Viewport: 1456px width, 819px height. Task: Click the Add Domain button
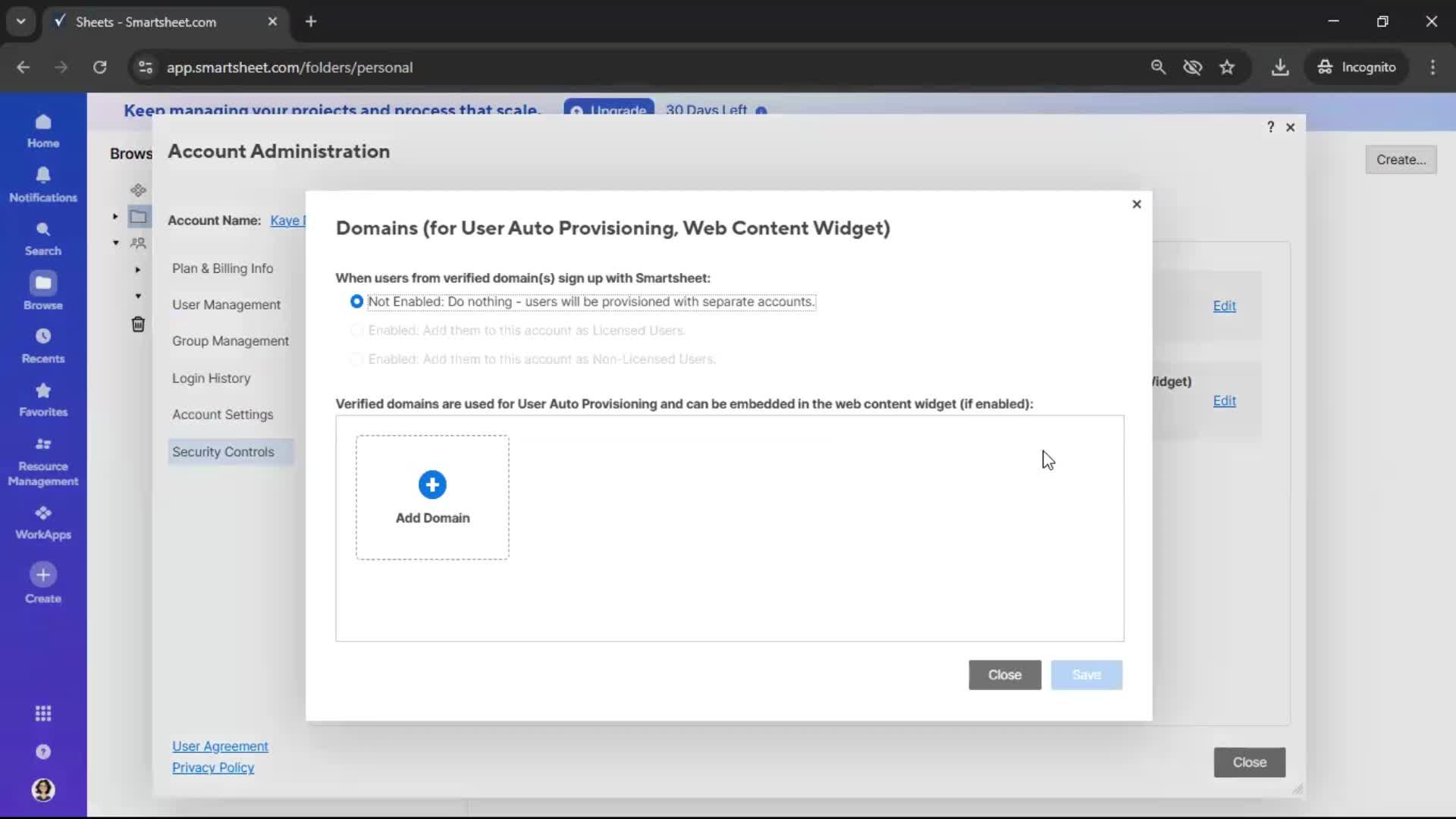432,497
